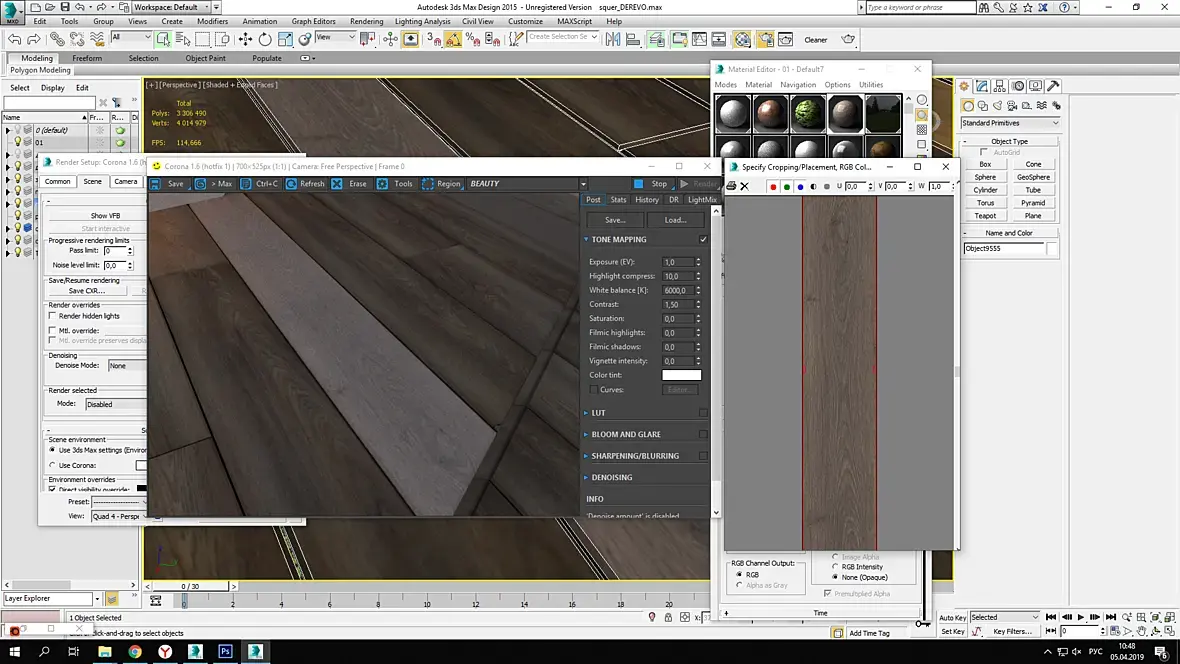Open the Standard Primitives dropdown

(x=1010, y=123)
